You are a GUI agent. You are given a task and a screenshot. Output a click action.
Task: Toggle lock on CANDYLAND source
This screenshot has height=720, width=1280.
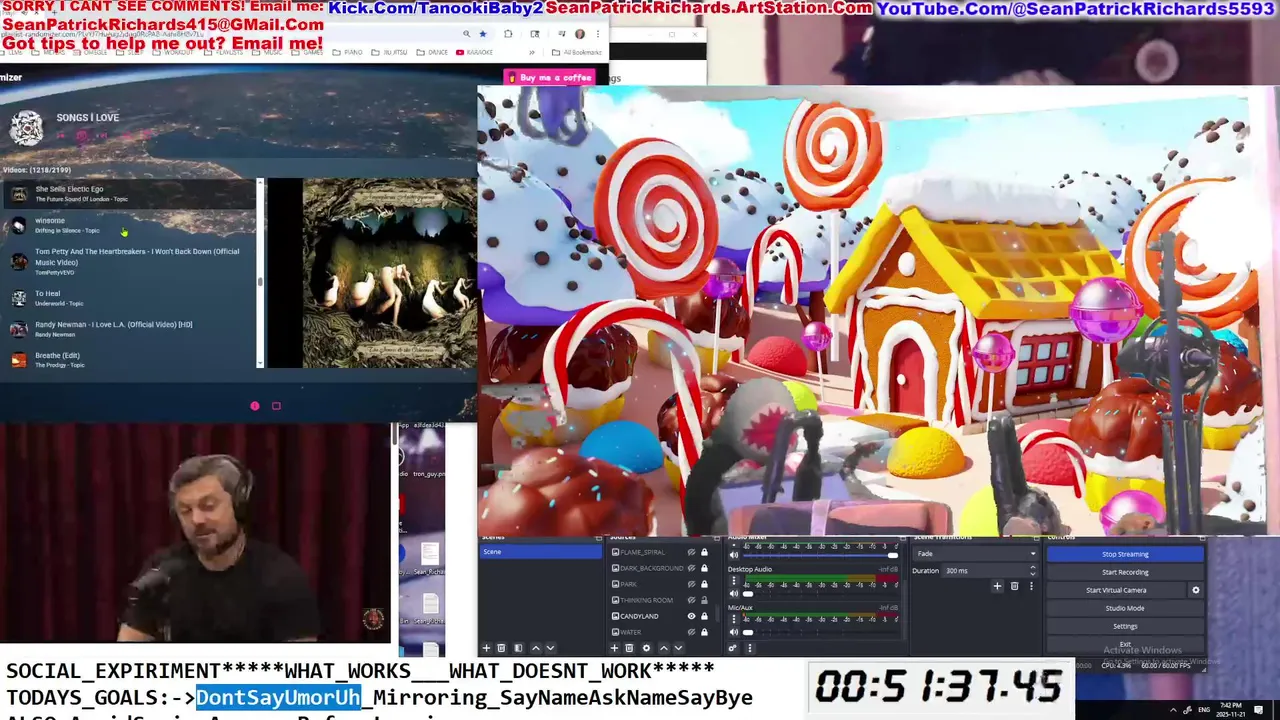[704, 616]
